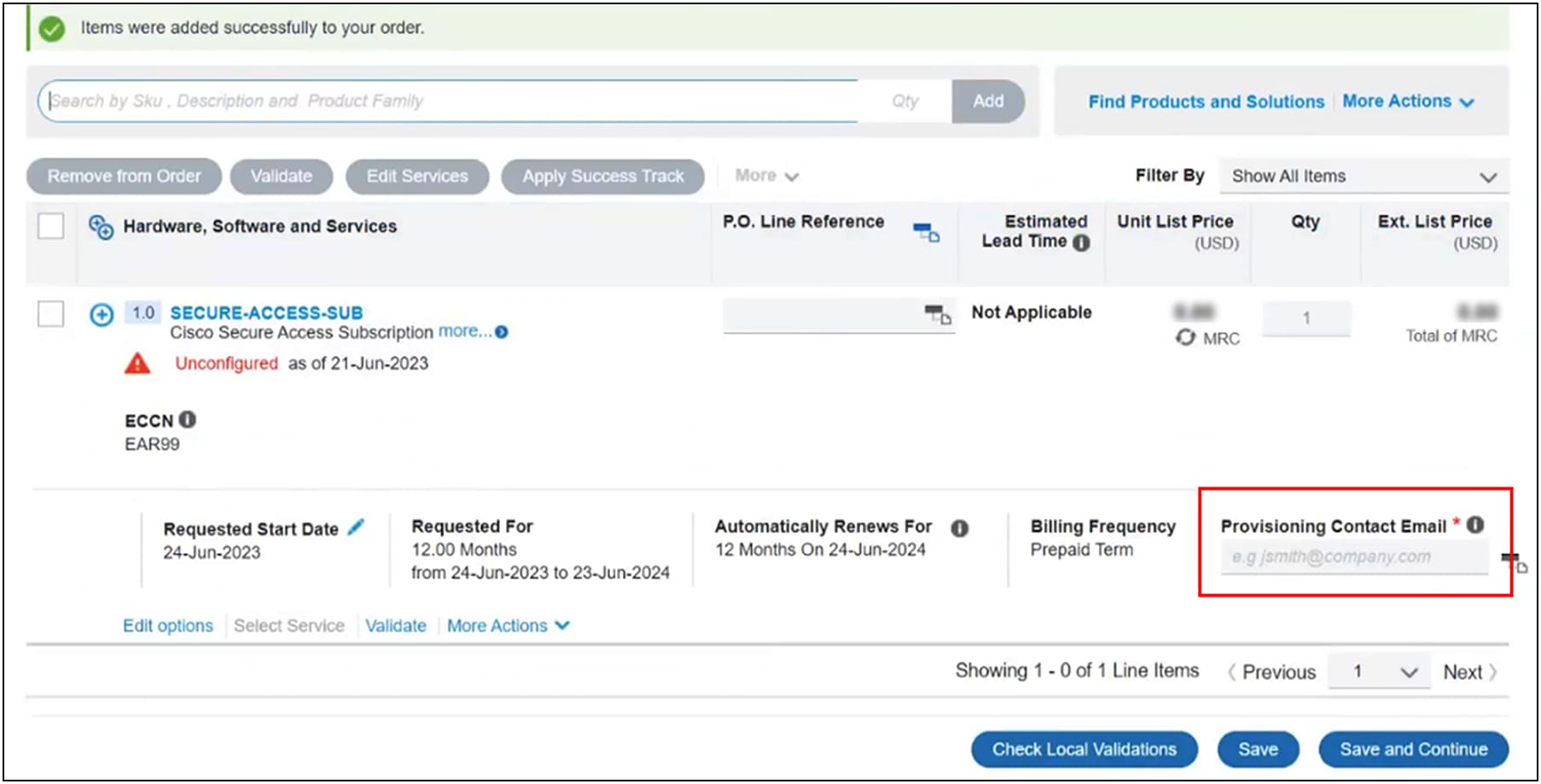The width and height of the screenshot is (1541, 784).
Task: Click the Apply Success Track button
Action: click(x=603, y=177)
